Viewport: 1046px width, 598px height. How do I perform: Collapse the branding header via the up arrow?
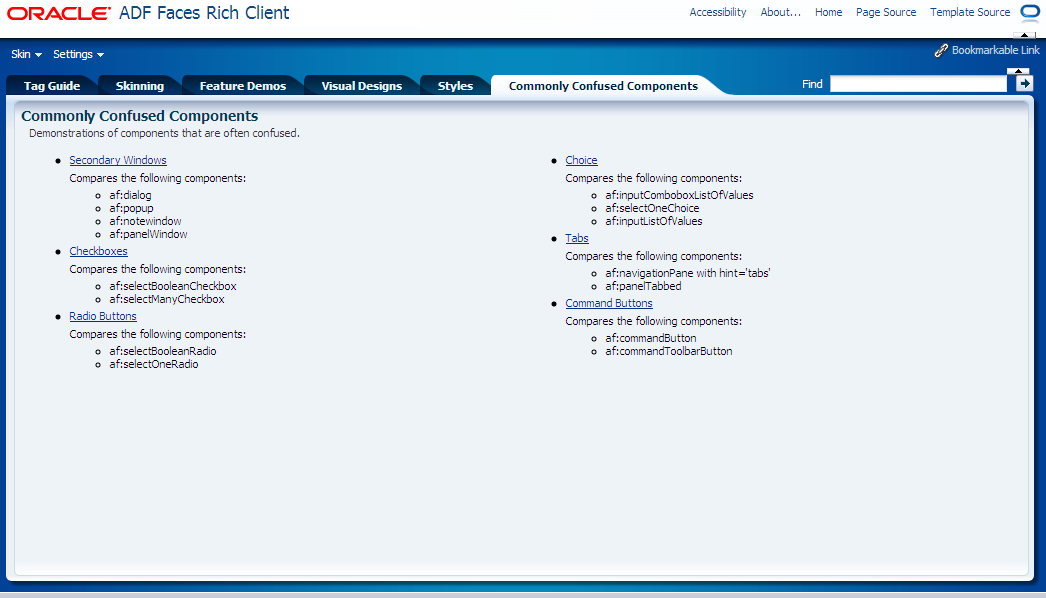[1022, 33]
